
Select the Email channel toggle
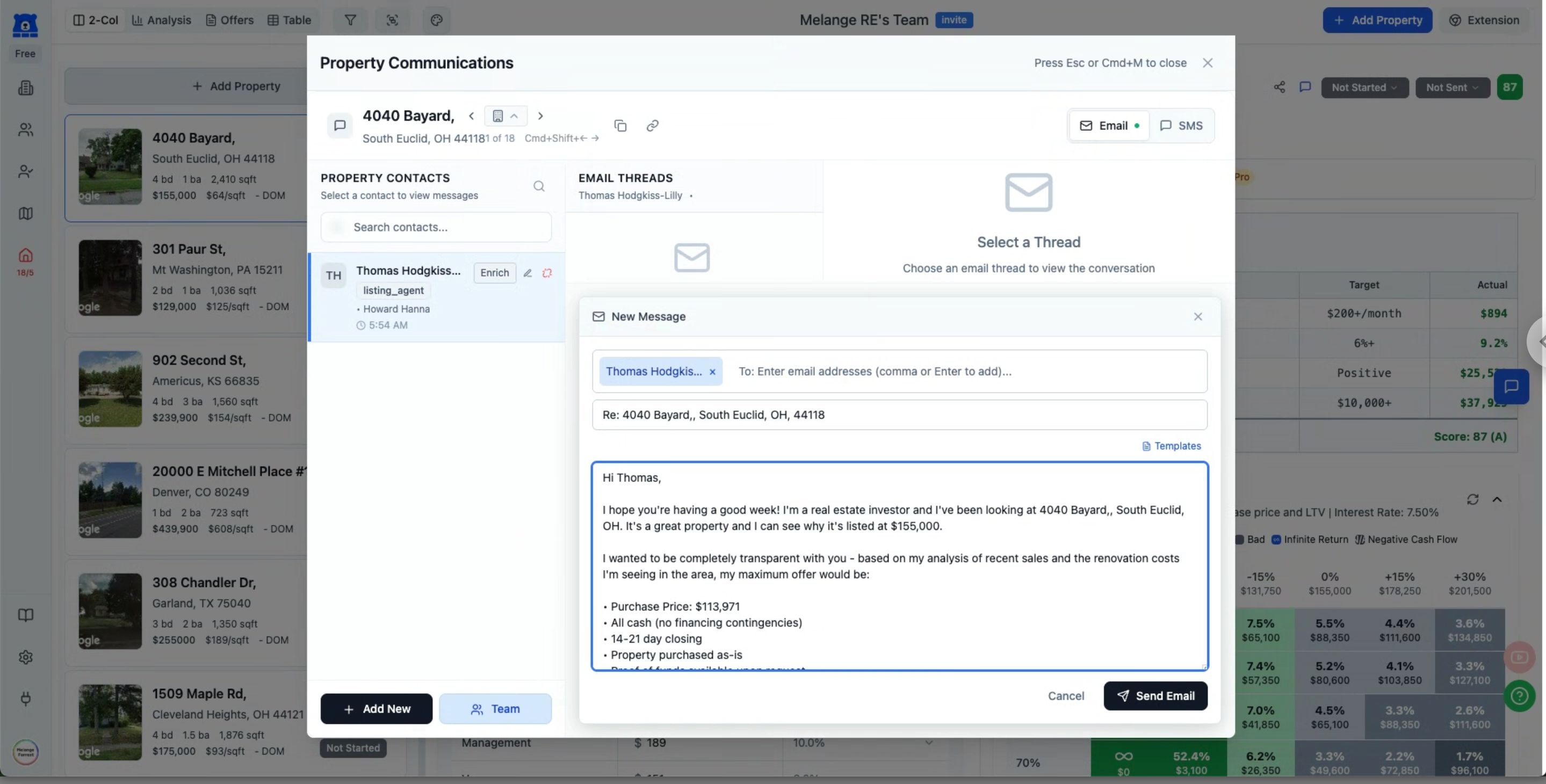click(1109, 125)
